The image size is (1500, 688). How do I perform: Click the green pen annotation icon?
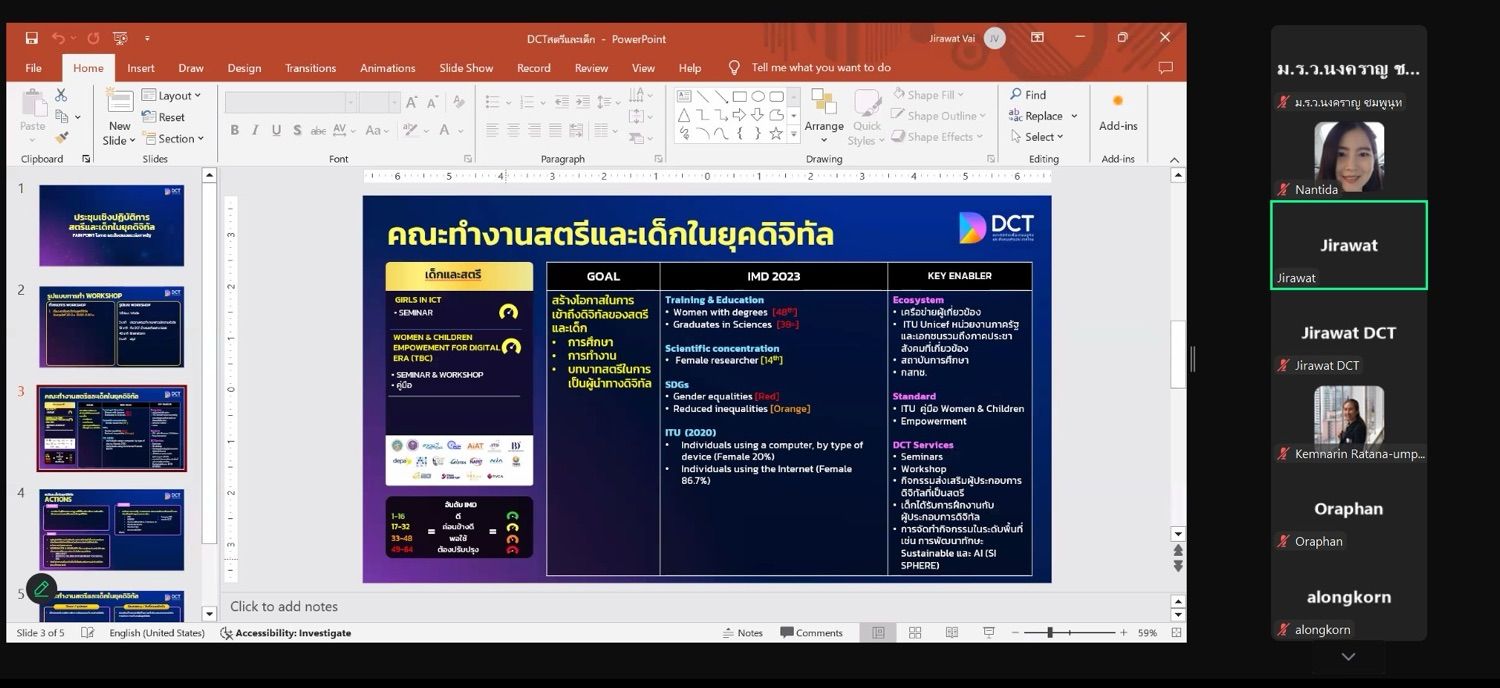click(41, 589)
